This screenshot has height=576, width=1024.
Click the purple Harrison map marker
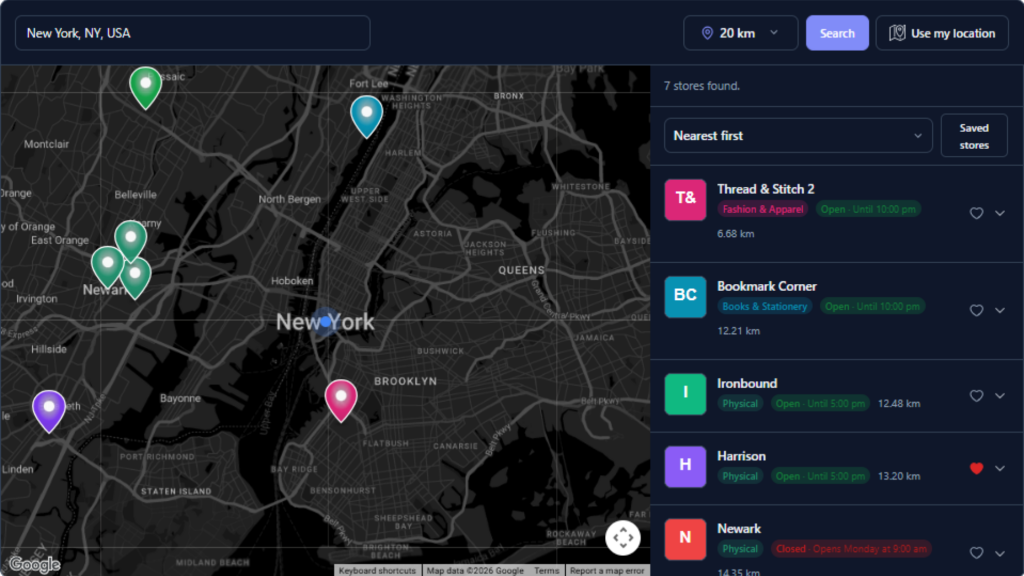tap(49, 411)
